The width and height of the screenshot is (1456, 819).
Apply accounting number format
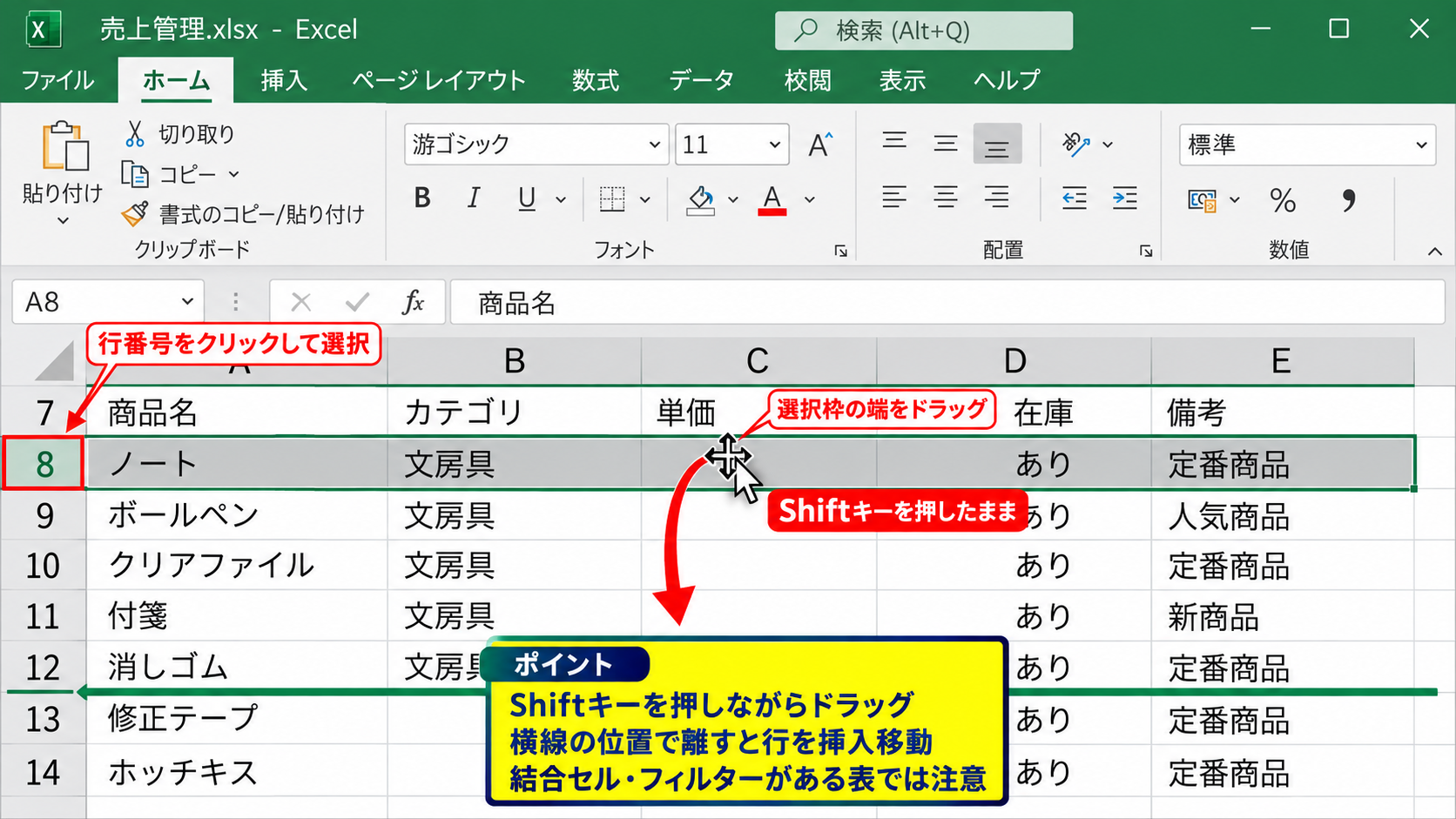[x=1203, y=200]
